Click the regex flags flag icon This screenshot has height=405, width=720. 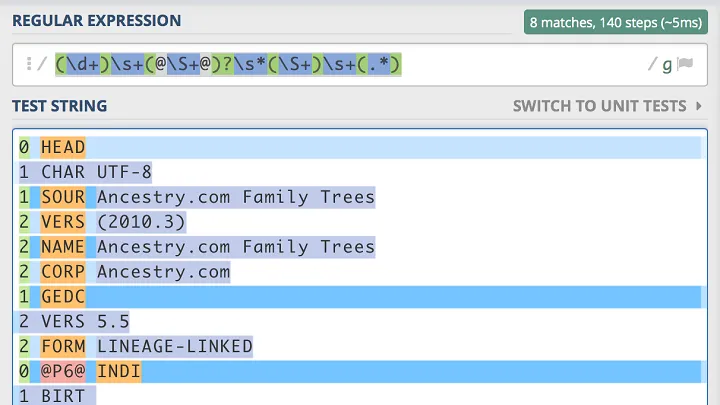[x=685, y=65]
